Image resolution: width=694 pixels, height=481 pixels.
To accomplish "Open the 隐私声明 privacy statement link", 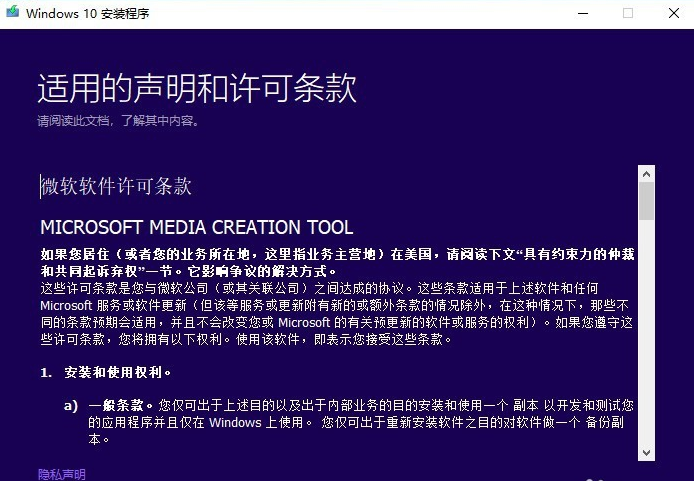I will 62,474.
